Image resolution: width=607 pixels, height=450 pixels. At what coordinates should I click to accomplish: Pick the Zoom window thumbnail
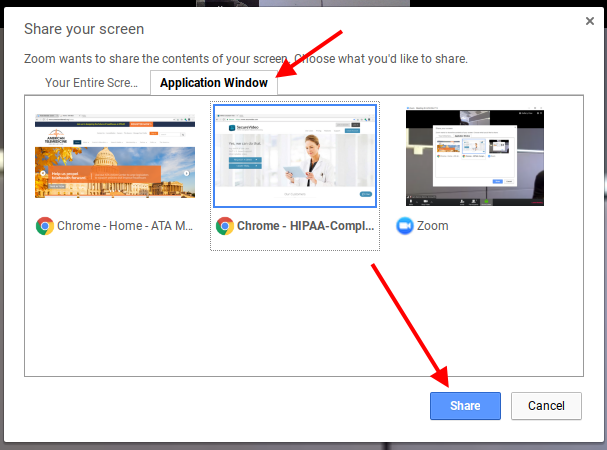click(476, 157)
